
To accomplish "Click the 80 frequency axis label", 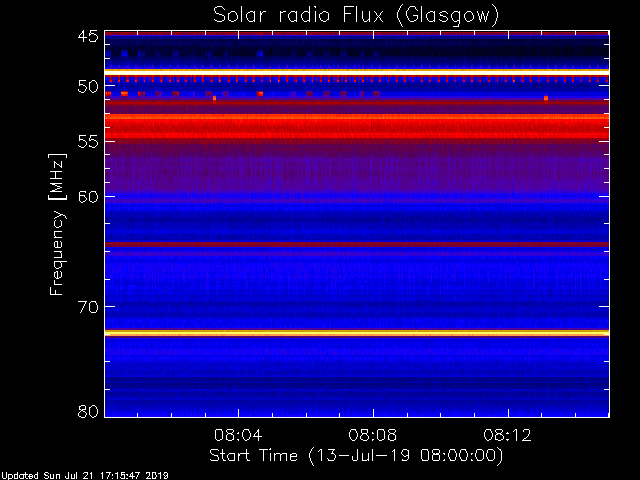I will click(88, 411).
